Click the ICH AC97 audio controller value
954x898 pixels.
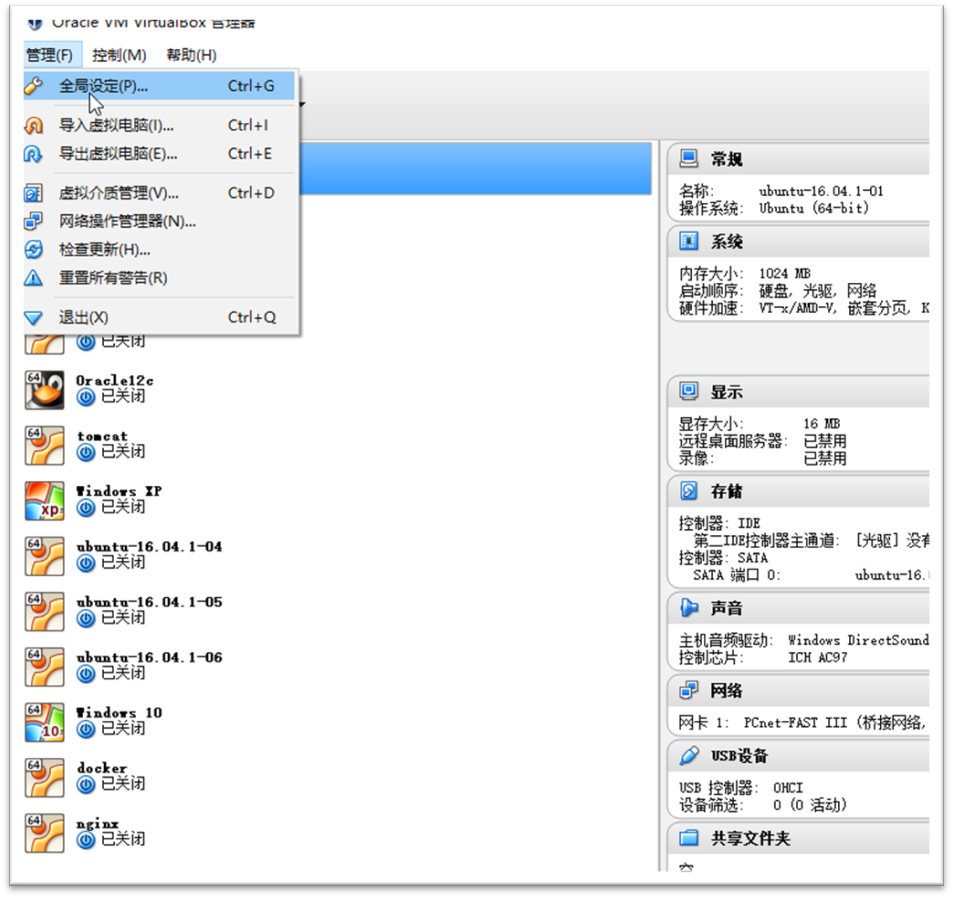pos(818,658)
